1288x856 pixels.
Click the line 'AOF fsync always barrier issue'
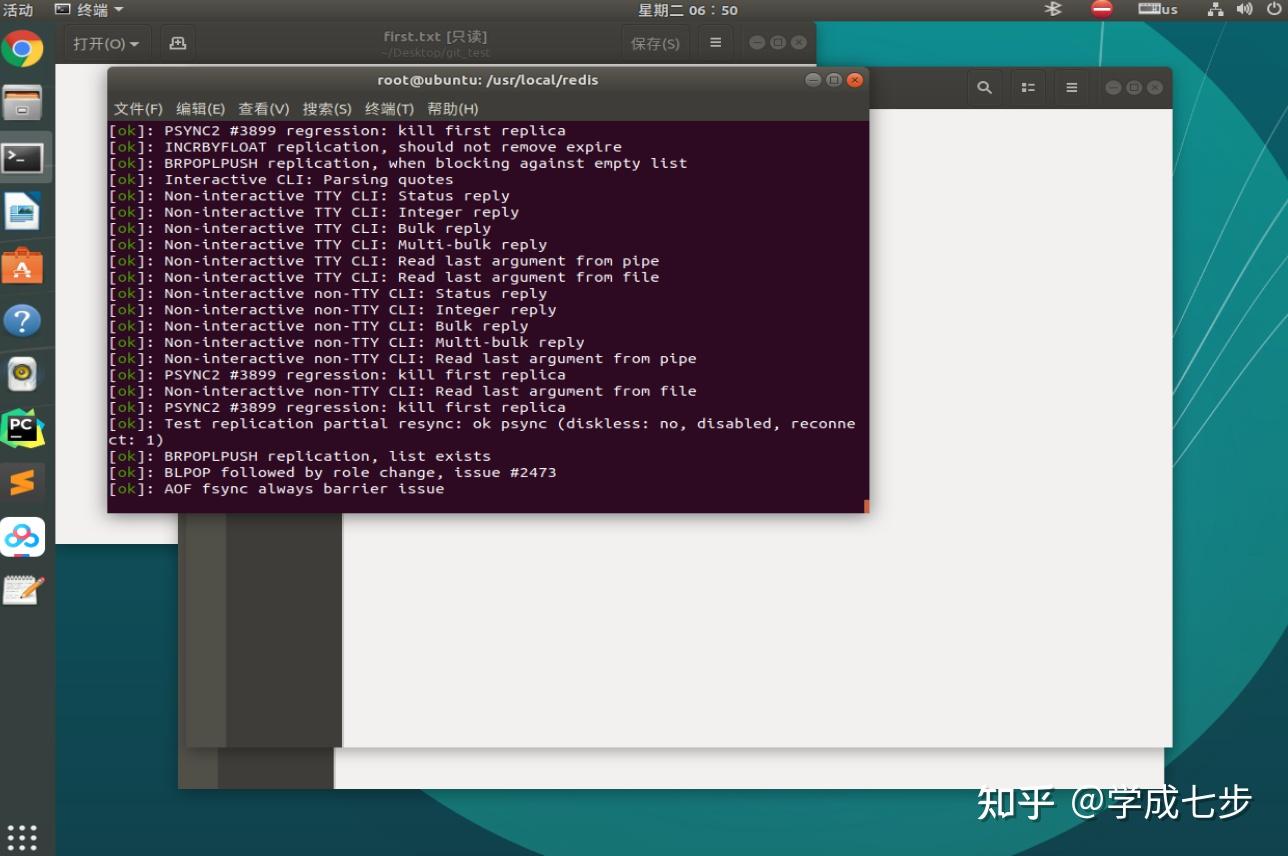[x=304, y=489]
